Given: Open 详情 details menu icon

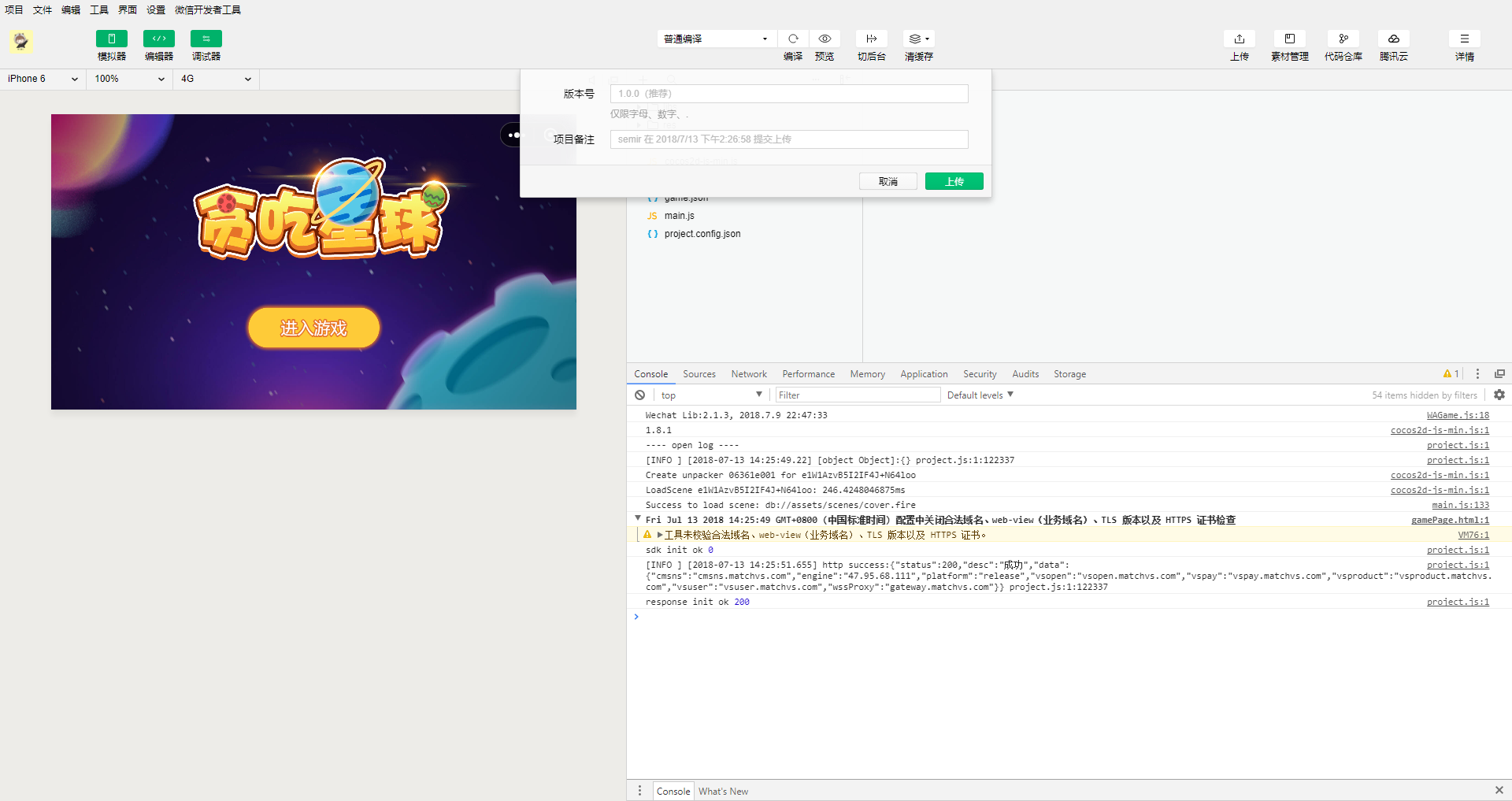Looking at the screenshot, I should (1465, 39).
